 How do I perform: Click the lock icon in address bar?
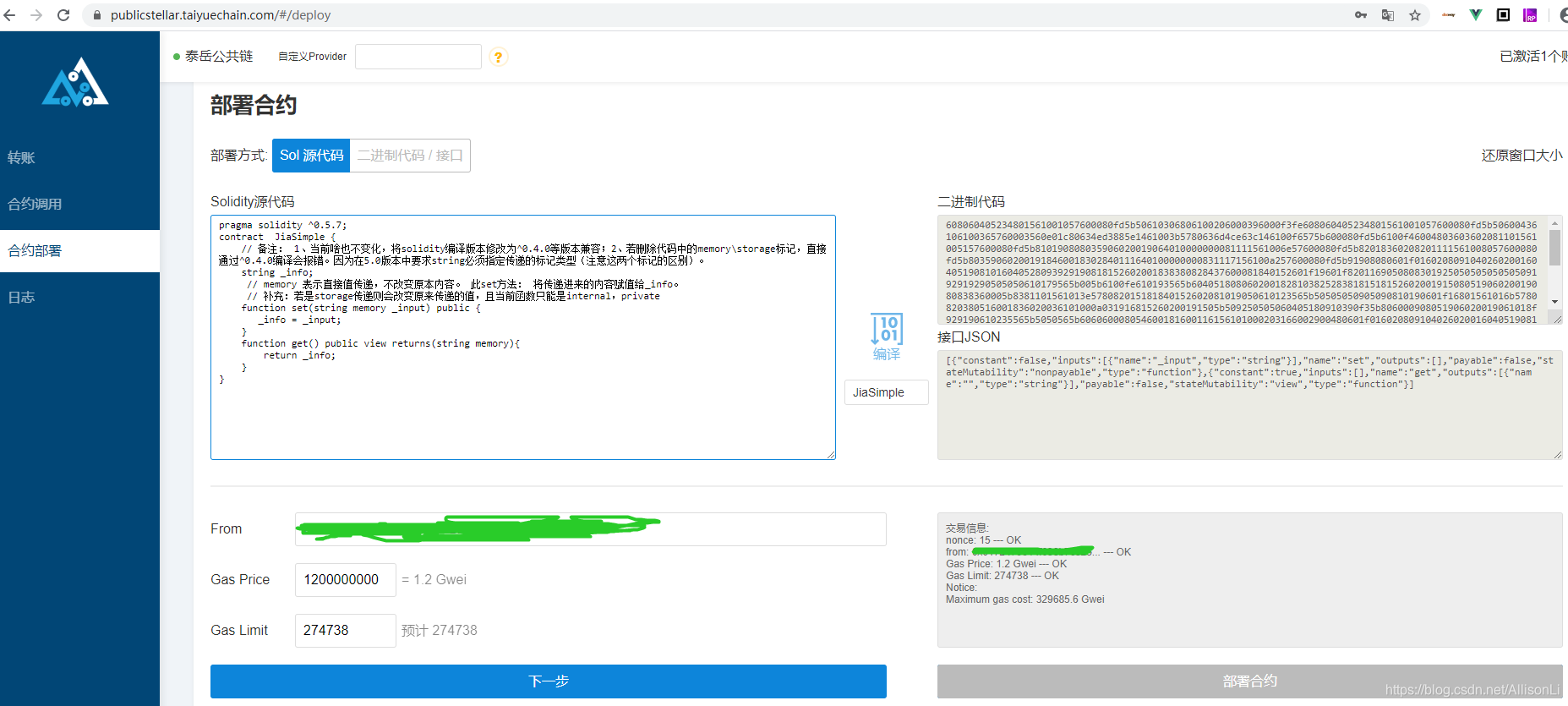pyautogui.click(x=96, y=15)
